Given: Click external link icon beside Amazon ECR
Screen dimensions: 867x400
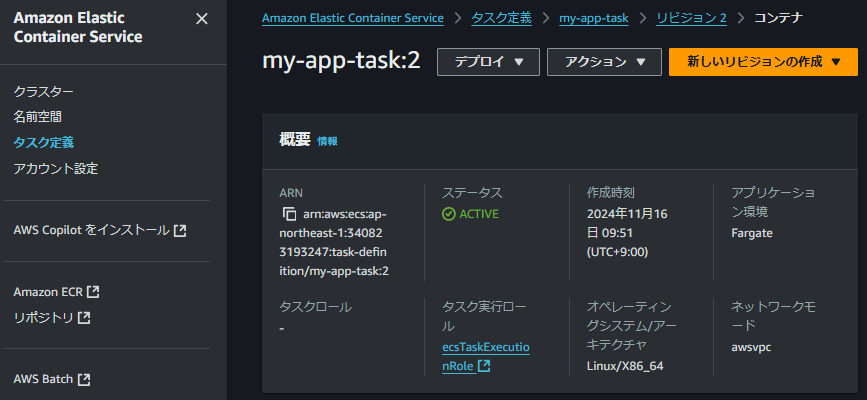Looking at the screenshot, I should click(93, 292).
